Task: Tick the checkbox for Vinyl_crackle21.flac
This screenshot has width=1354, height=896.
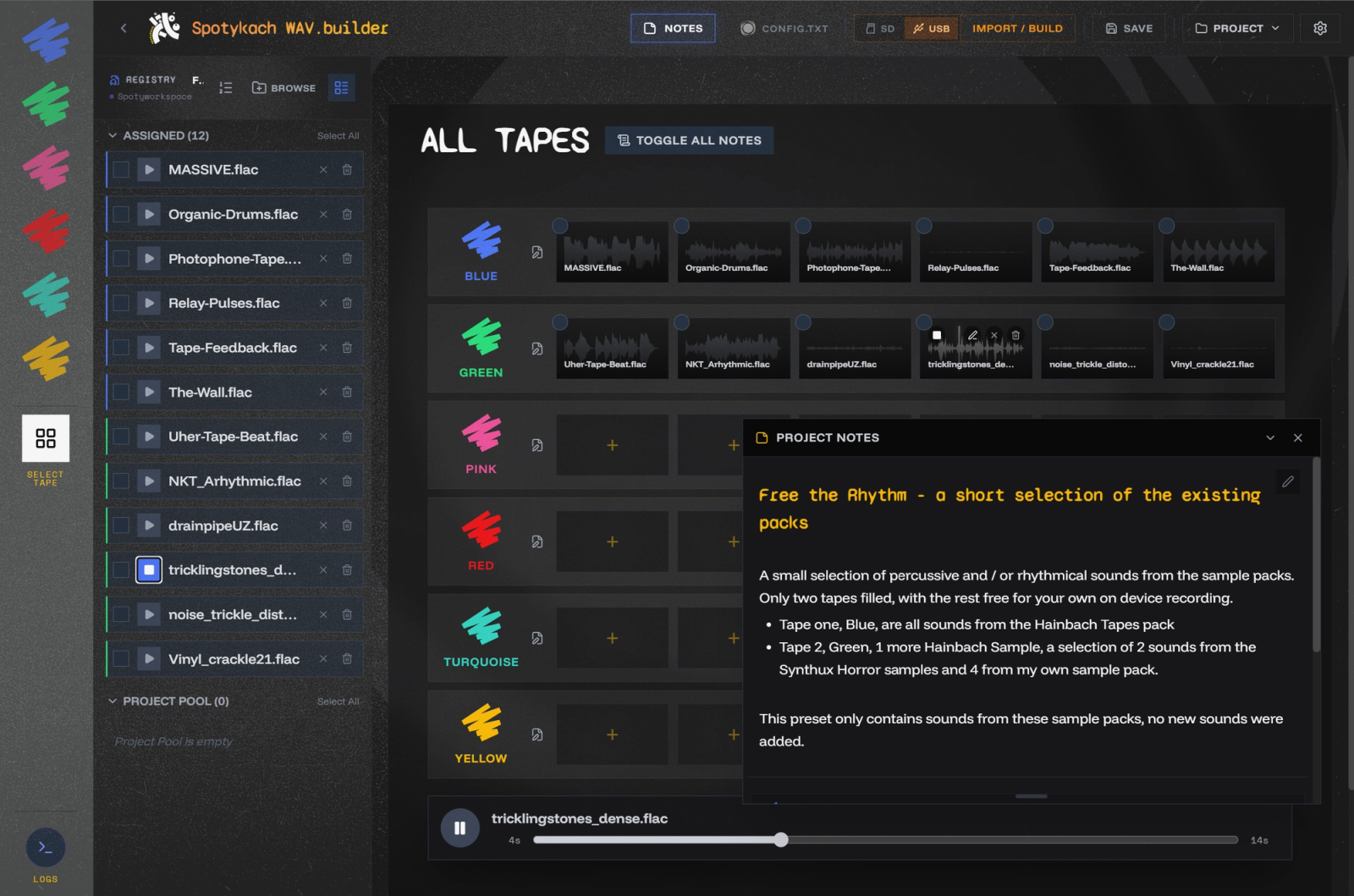Action: point(121,658)
